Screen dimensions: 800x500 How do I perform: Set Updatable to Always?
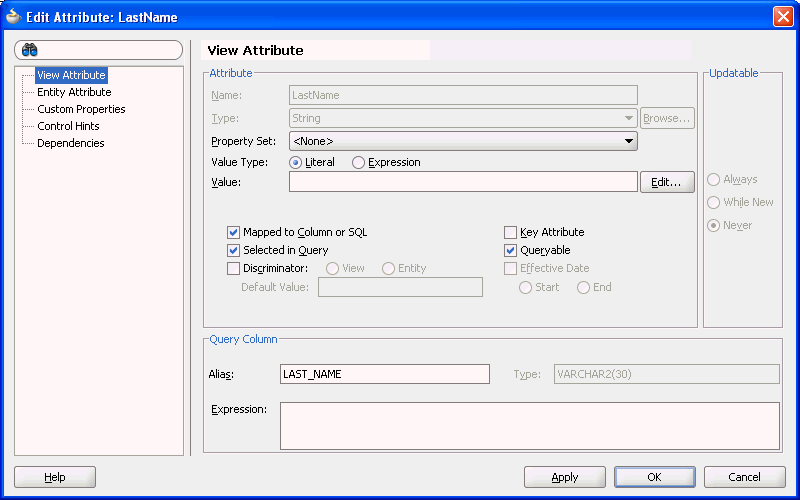(713, 180)
